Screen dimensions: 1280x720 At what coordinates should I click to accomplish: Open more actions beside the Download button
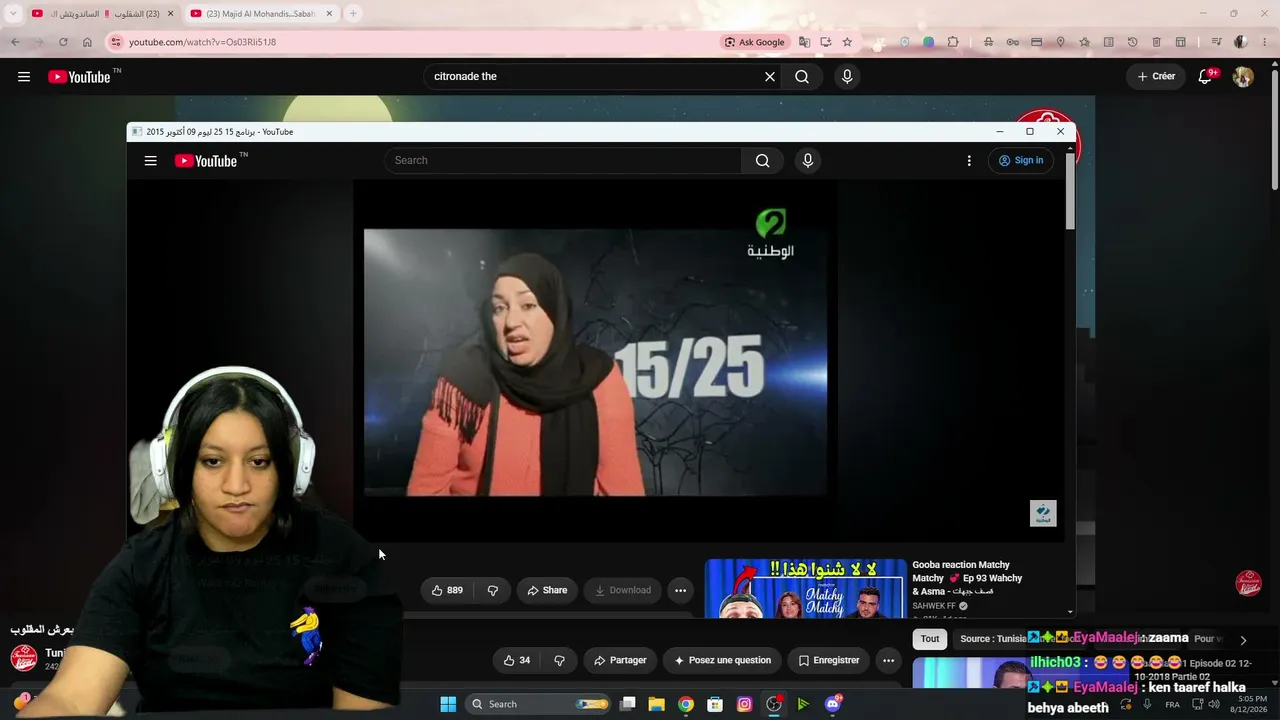[681, 590]
